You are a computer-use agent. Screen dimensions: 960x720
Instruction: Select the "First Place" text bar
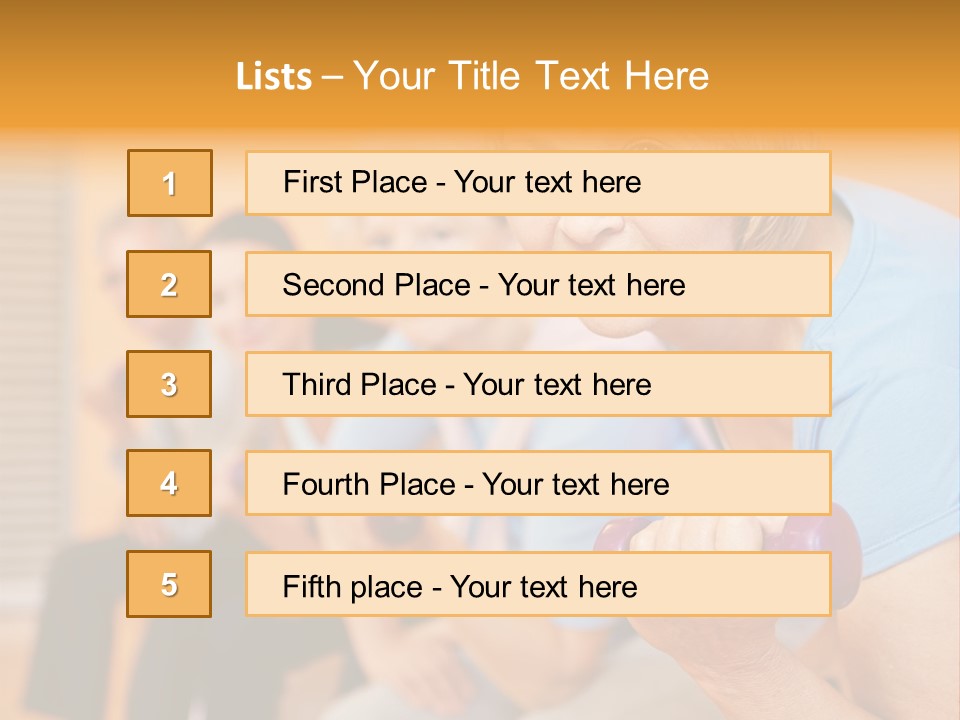tap(538, 183)
